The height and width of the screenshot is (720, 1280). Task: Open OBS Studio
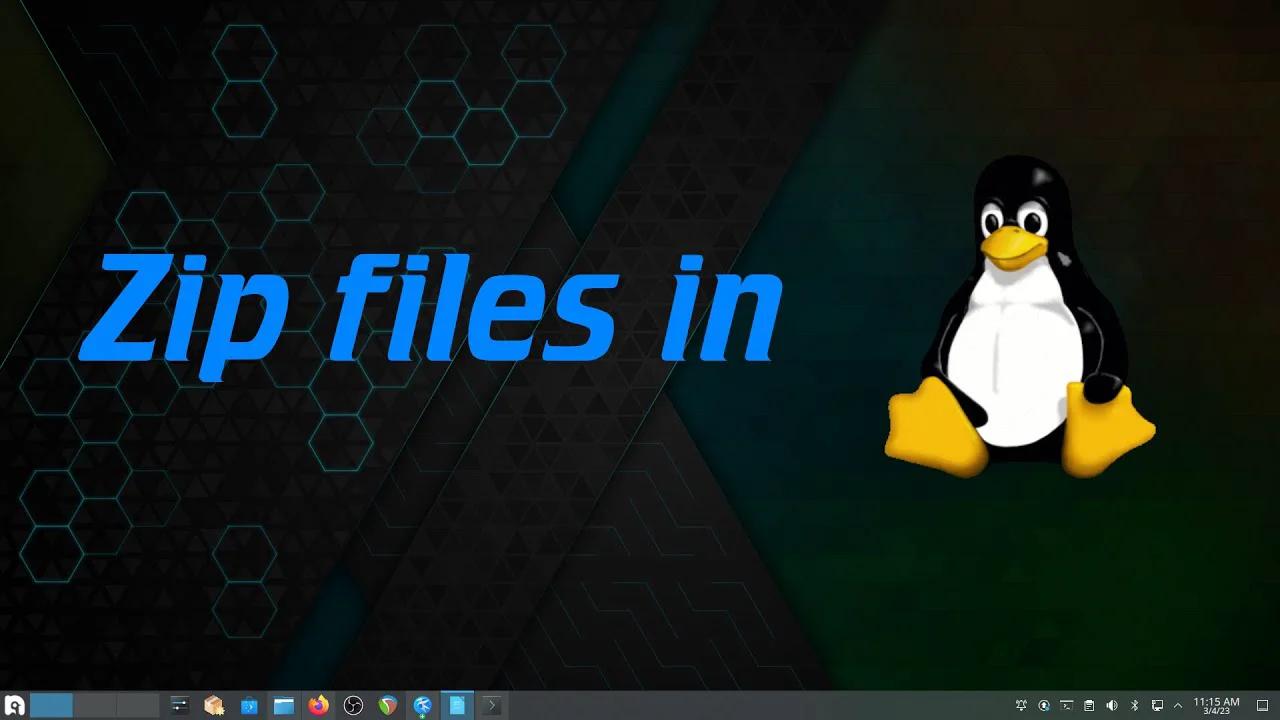click(x=353, y=705)
